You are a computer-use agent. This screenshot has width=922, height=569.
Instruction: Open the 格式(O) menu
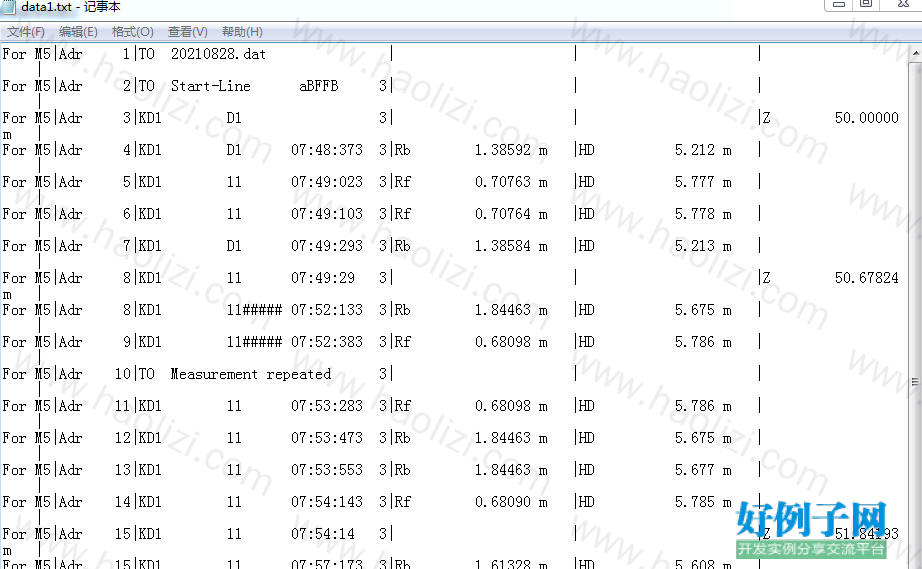(133, 32)
